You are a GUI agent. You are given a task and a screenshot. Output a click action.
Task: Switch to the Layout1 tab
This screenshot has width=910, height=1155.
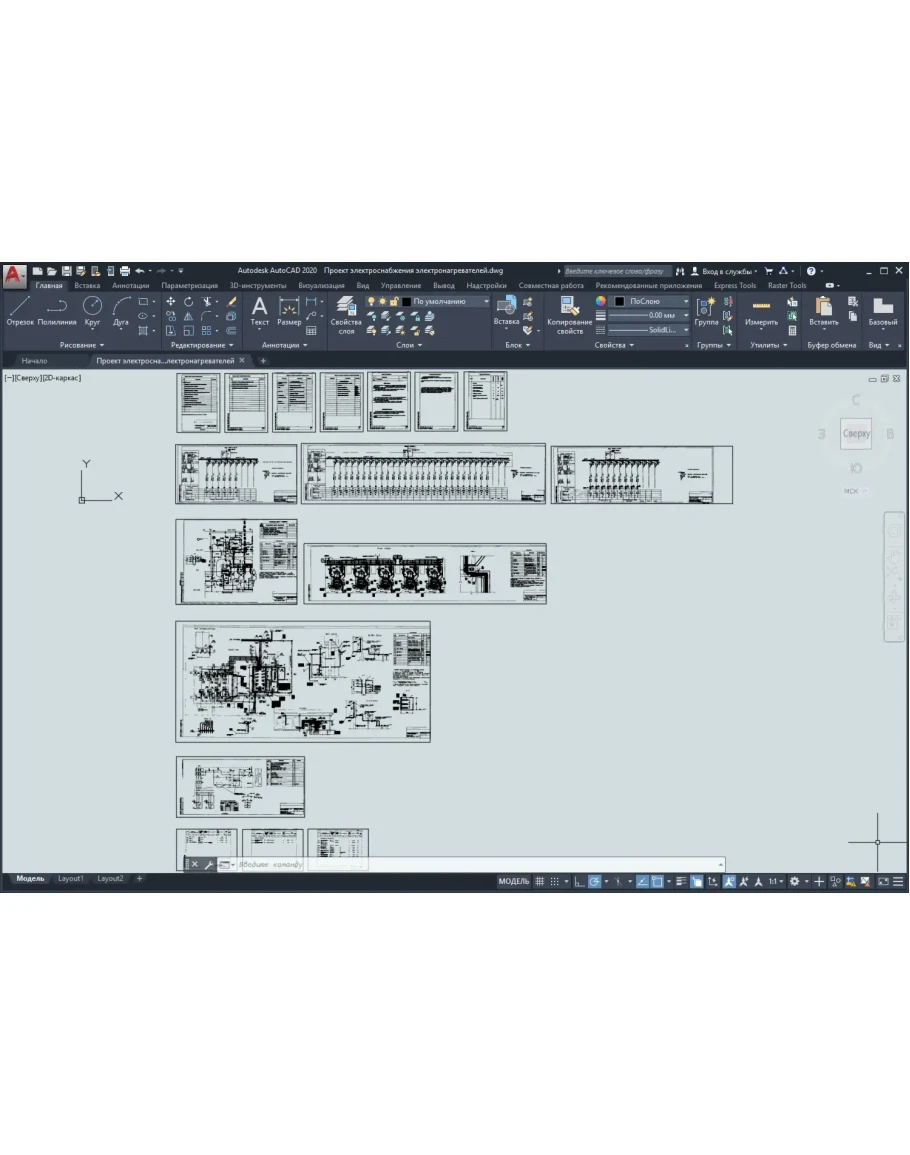point(71,878)
